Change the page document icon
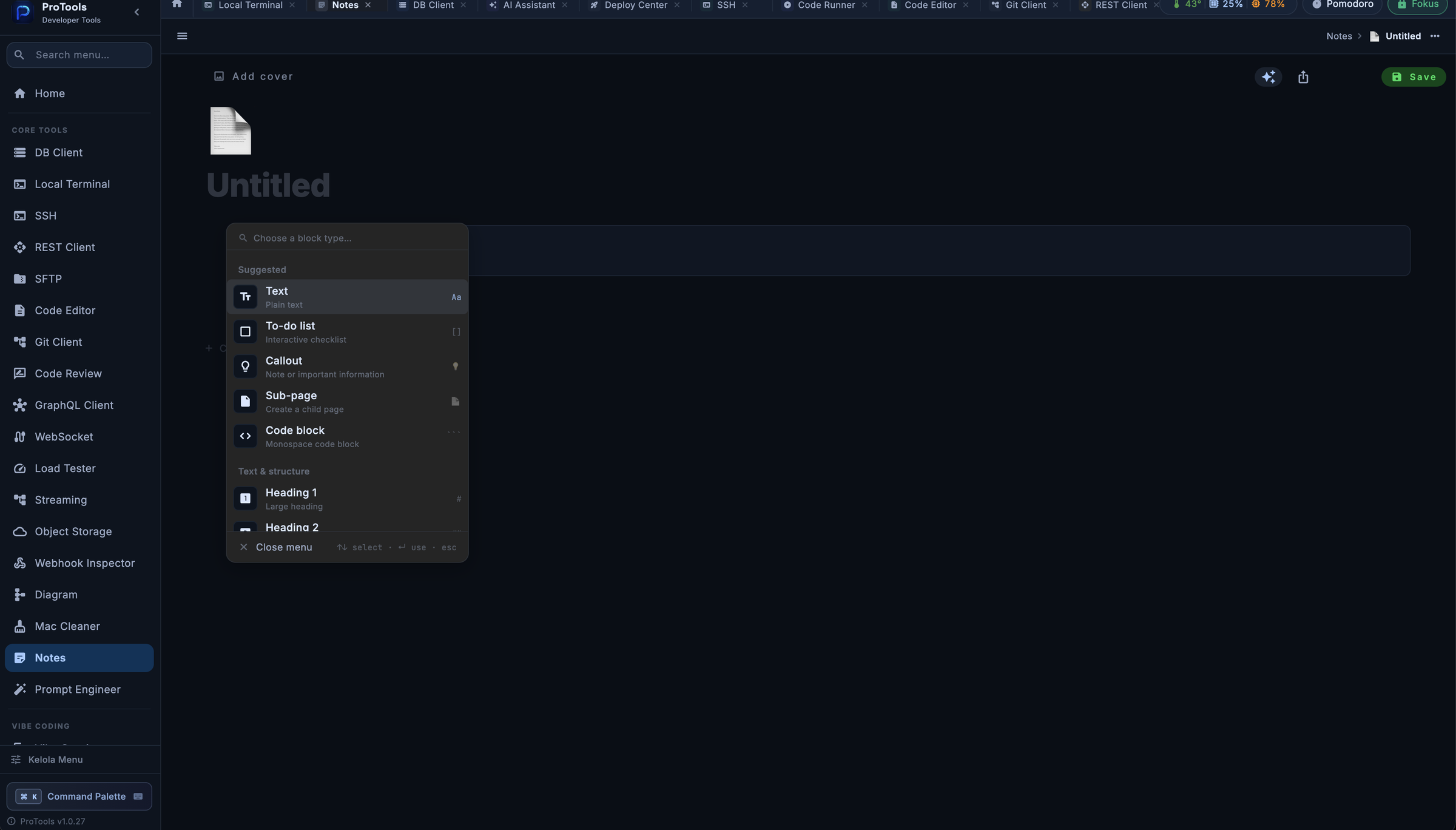The height and width of the screenshot is (830, 1456). coord(231,130)
